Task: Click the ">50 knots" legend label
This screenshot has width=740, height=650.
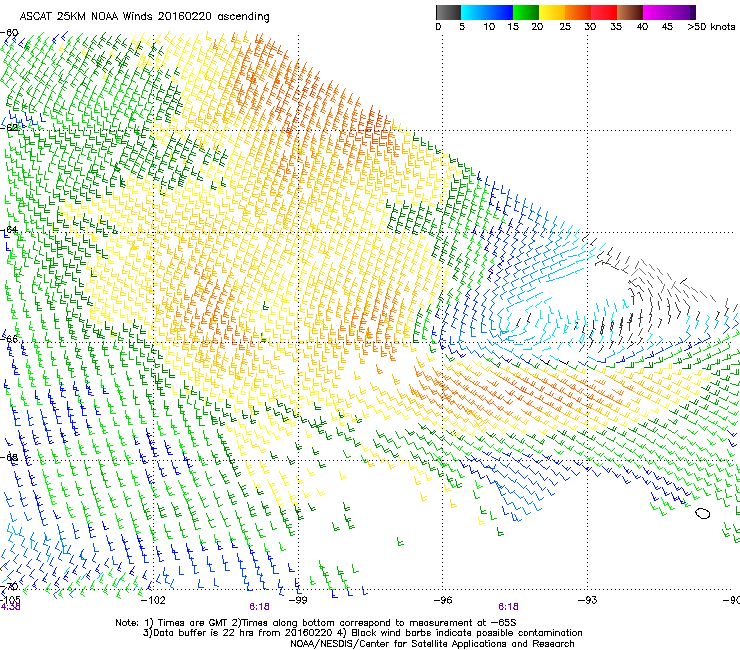Action: 711,26
